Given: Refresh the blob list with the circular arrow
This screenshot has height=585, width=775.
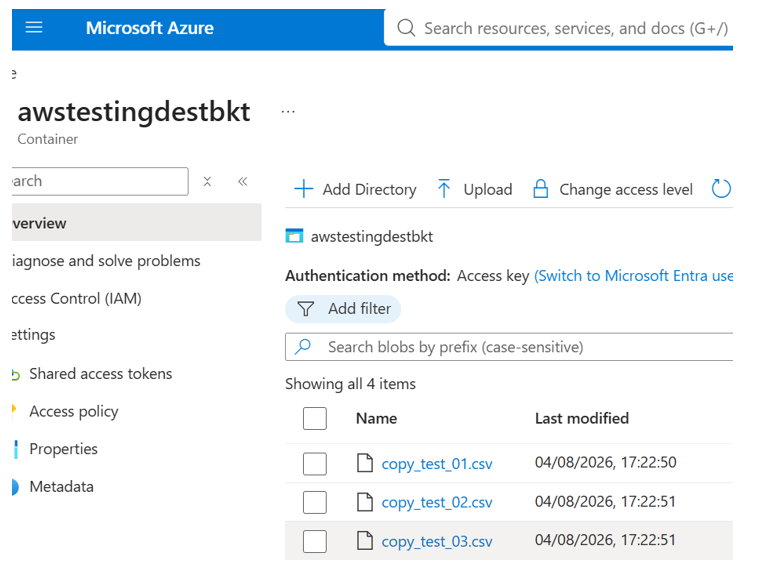Looking at the screenshot, I should pyautogui.click(x=721, y=189).
